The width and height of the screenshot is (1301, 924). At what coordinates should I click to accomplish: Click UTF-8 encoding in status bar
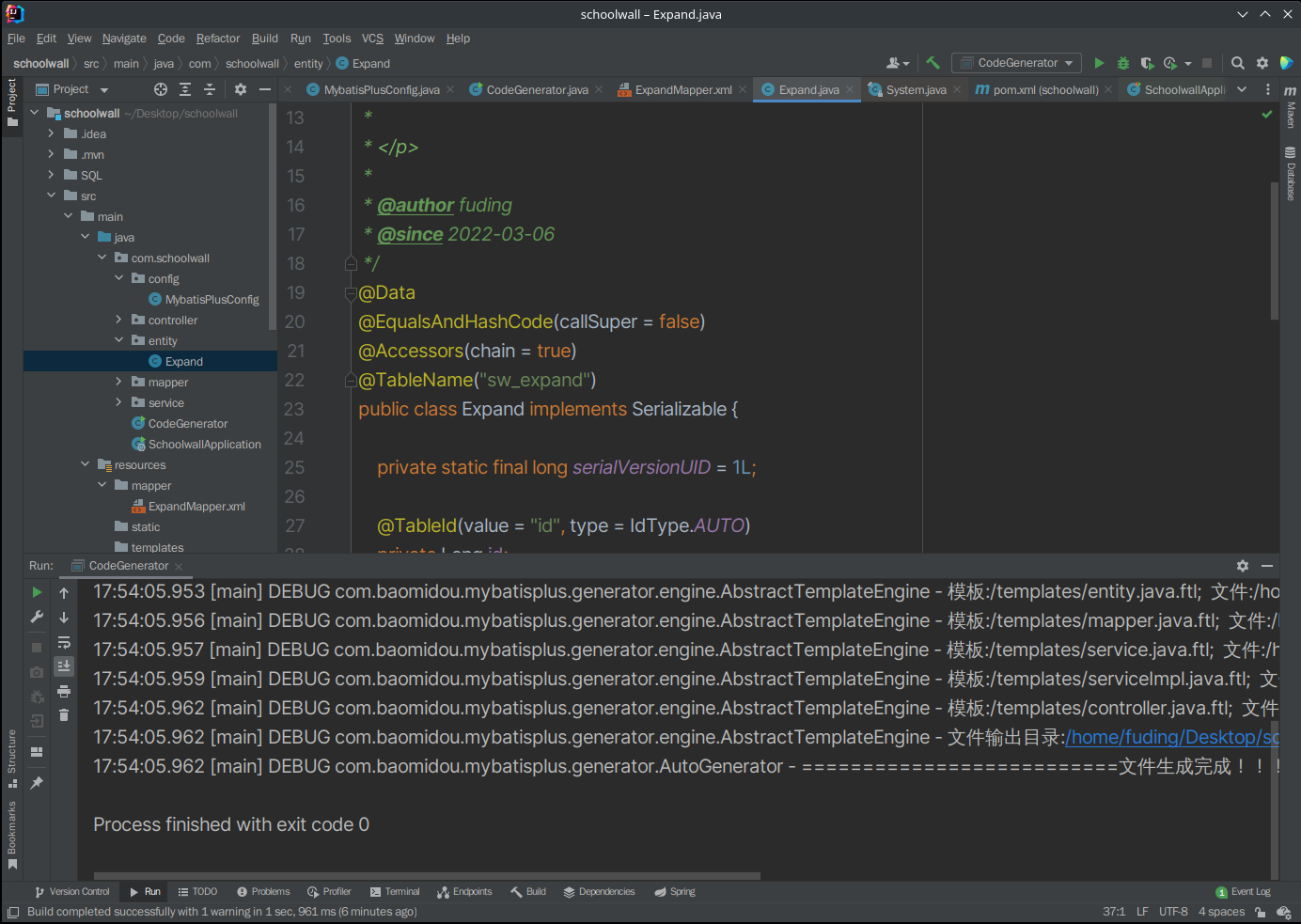click(1173, 912)
